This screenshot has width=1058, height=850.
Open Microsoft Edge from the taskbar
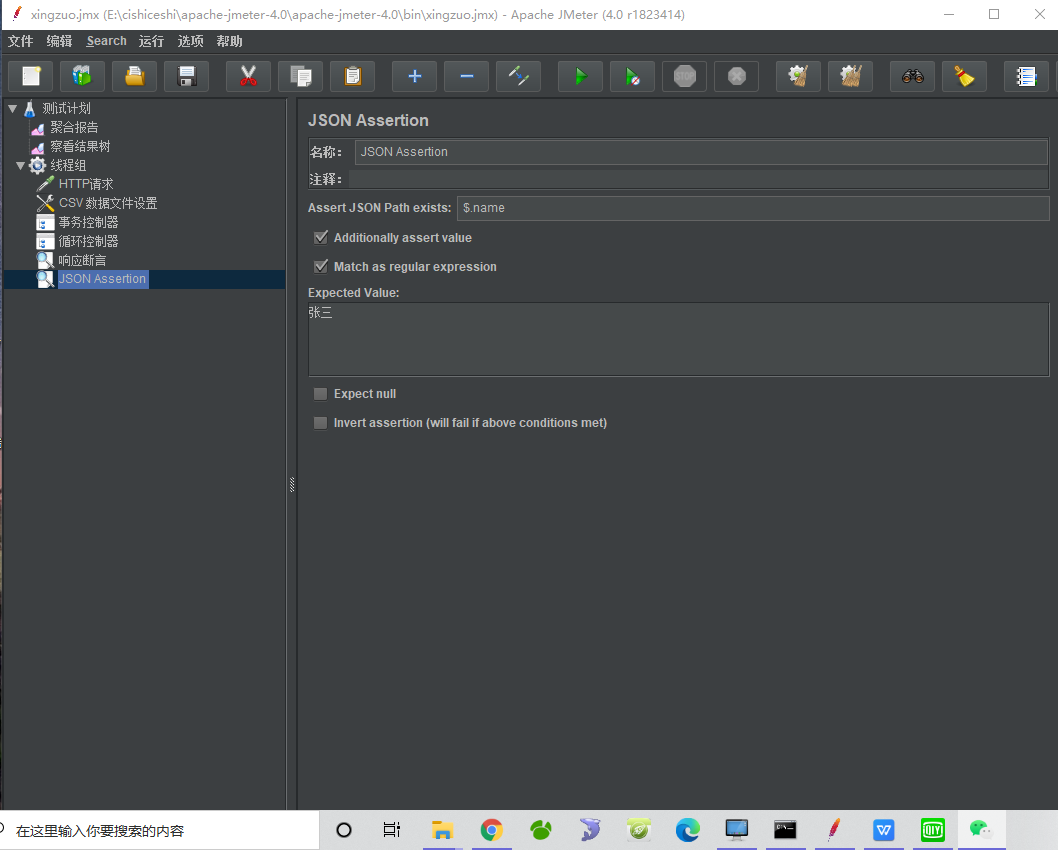[x=687, y=830]
